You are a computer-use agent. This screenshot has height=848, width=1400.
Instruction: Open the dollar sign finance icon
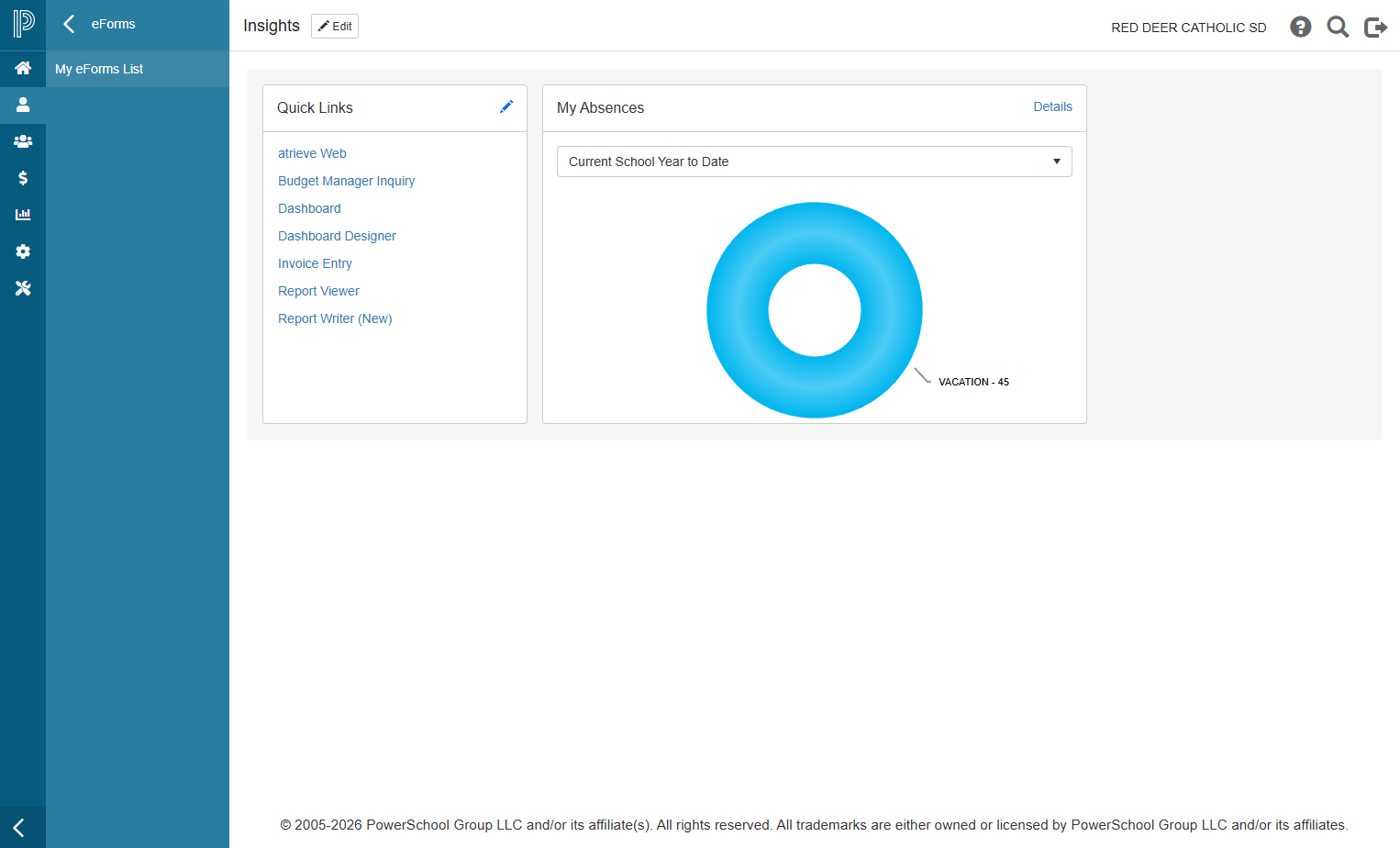(x=23, y=178)
